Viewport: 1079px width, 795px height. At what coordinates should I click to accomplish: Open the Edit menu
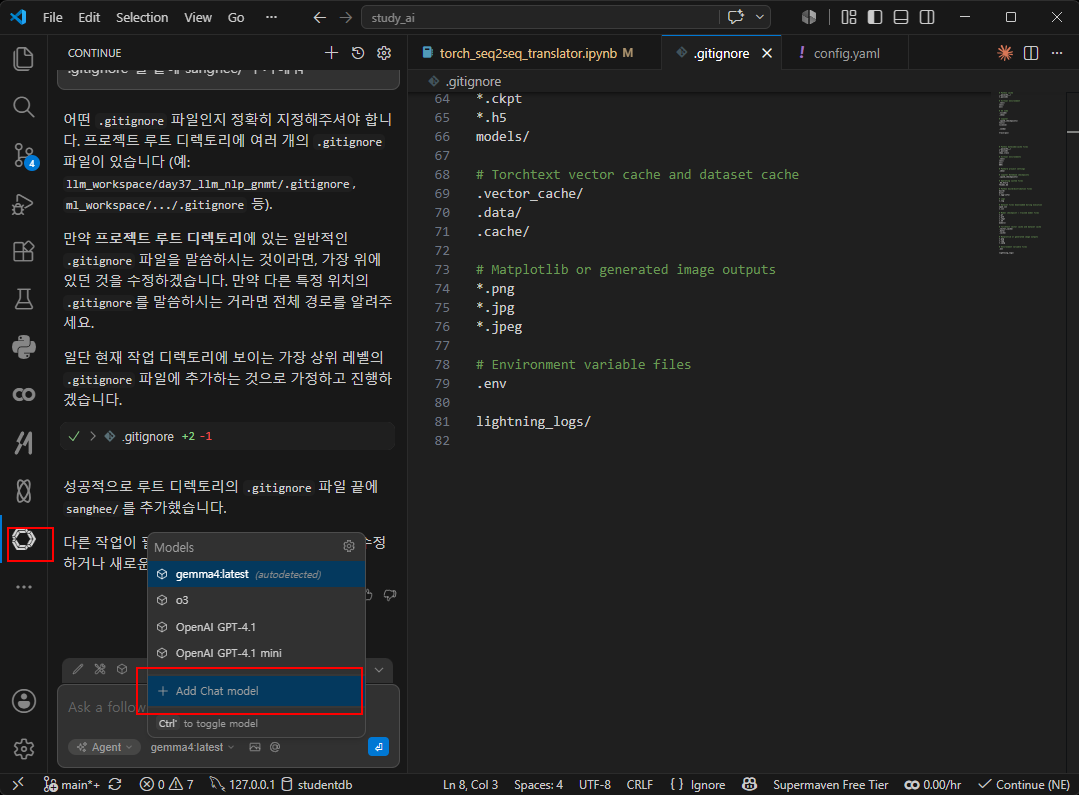click(89, 17)
